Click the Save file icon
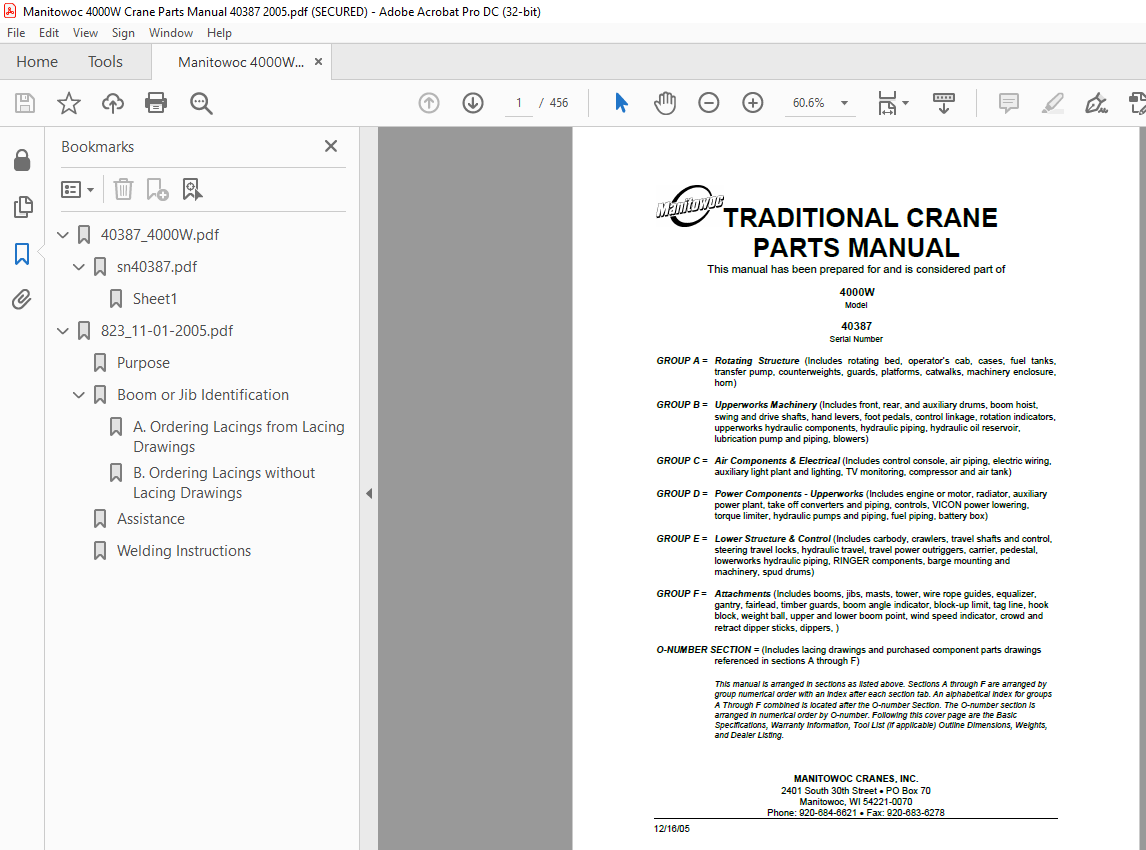The image size is (1146, 850). [25, 103]
